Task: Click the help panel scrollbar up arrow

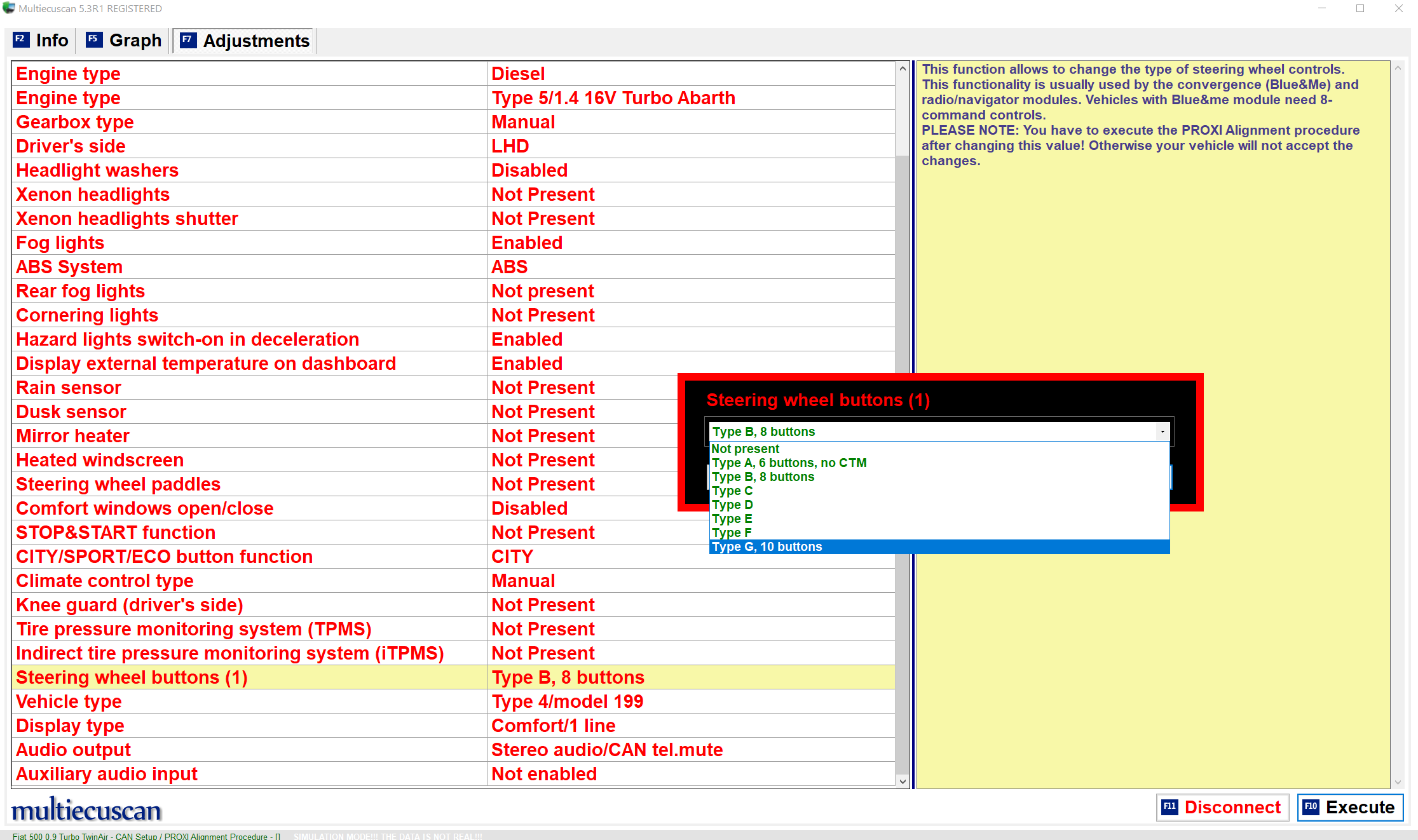Action: tap(1398, 68)
